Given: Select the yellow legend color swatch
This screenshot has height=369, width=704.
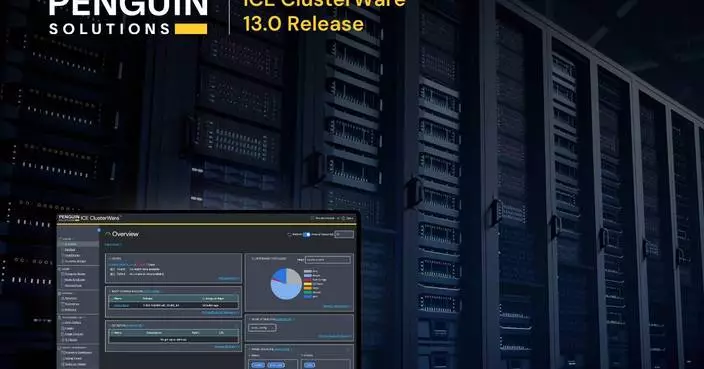Looking at the screenshot, I should point(308,284).
